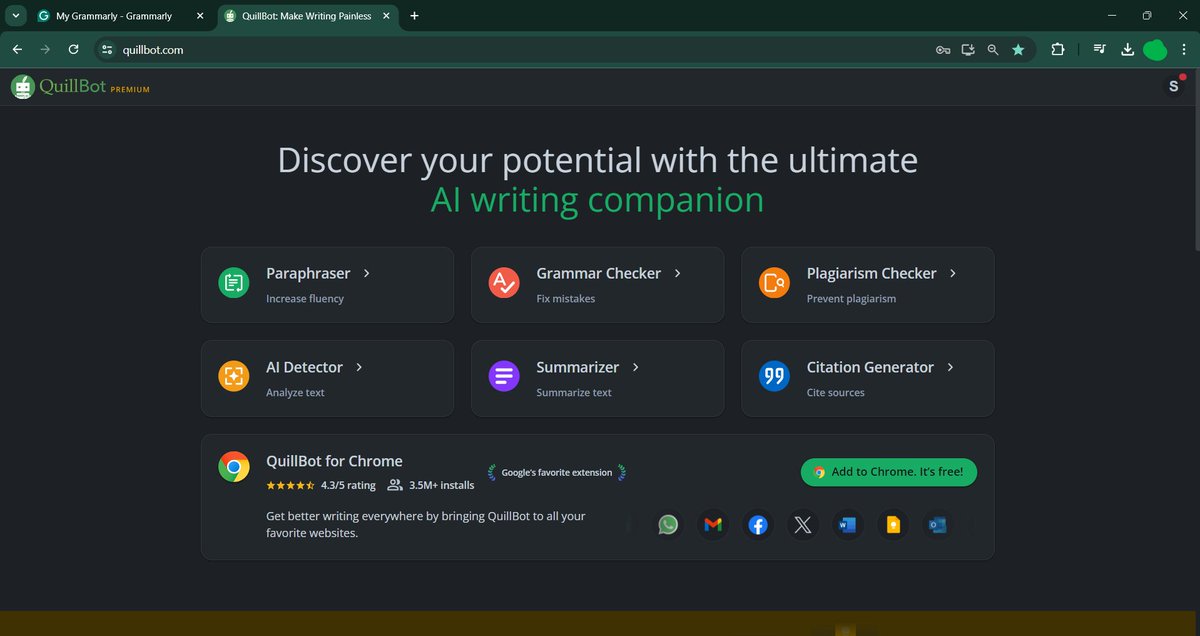This screenshot has width=1200, height=636.
Task: Open the browser Downloads icon
Action: (1128, 49)
